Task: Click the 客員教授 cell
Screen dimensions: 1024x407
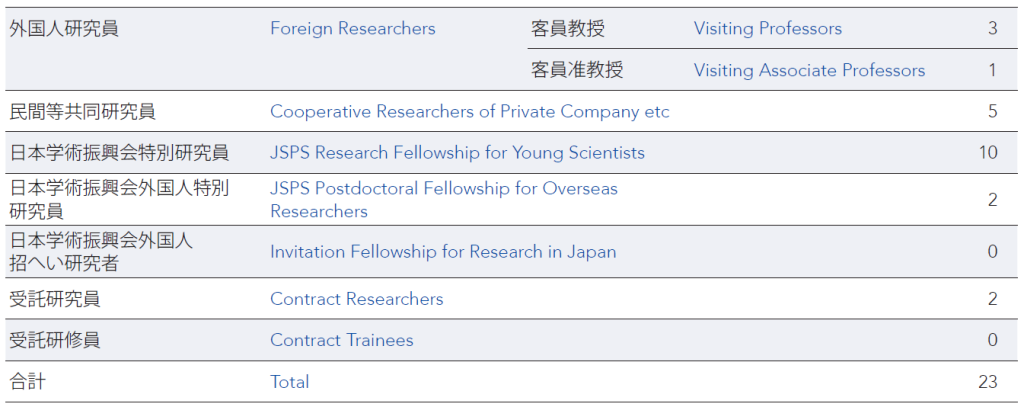Action: [568, 29]
